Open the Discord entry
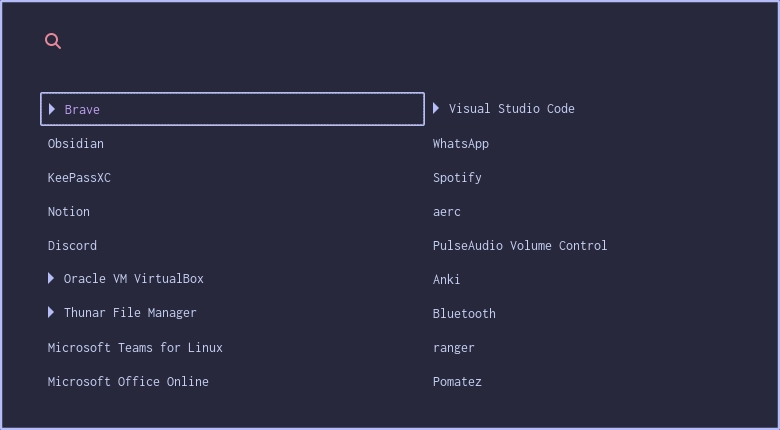Viewport: 780px width, 430px height. point(72,246)
